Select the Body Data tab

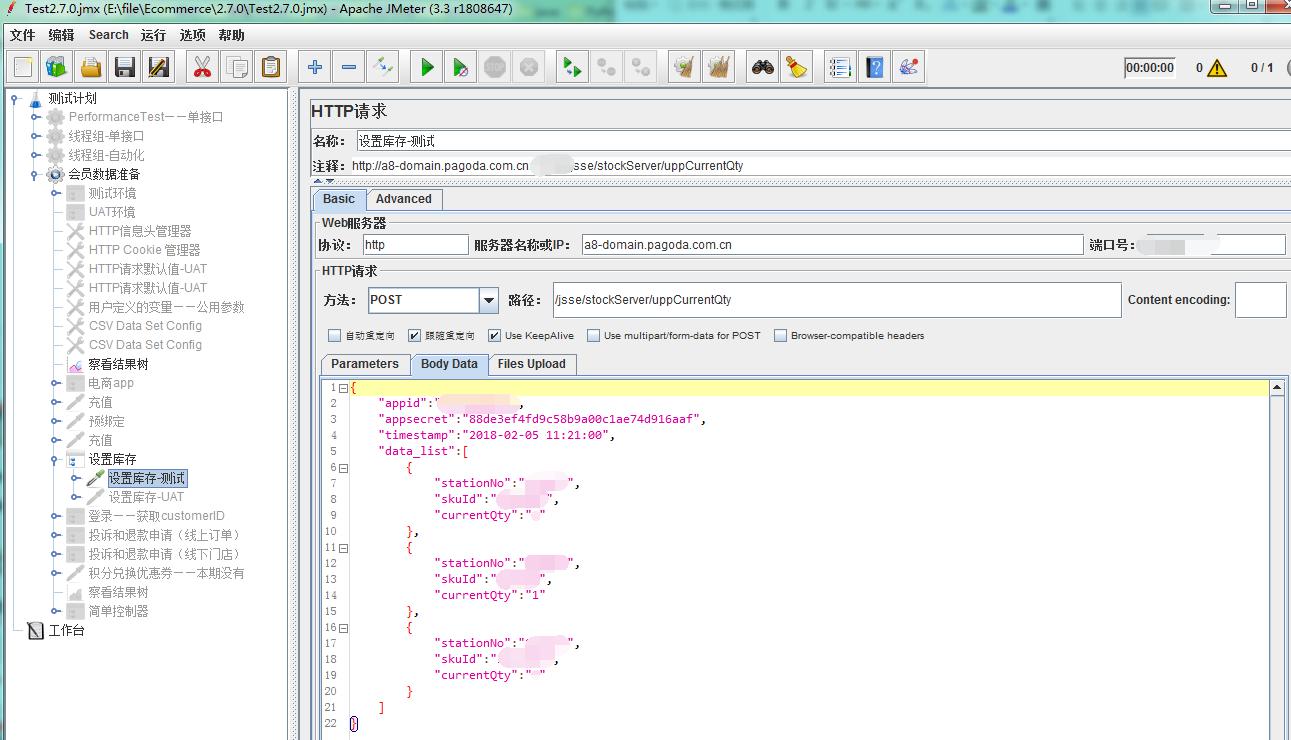(x=449, y=364)
